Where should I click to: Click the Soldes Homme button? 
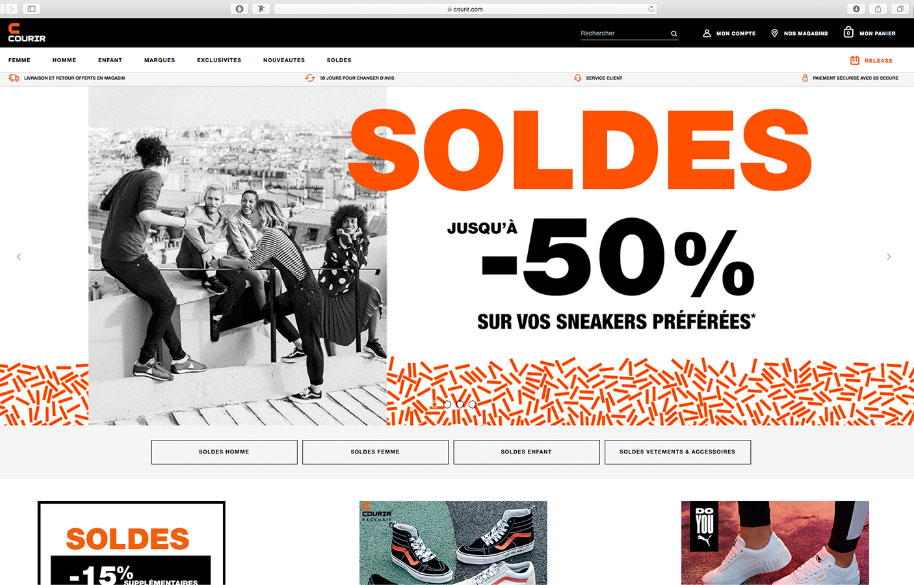click(x=224, y=452)
